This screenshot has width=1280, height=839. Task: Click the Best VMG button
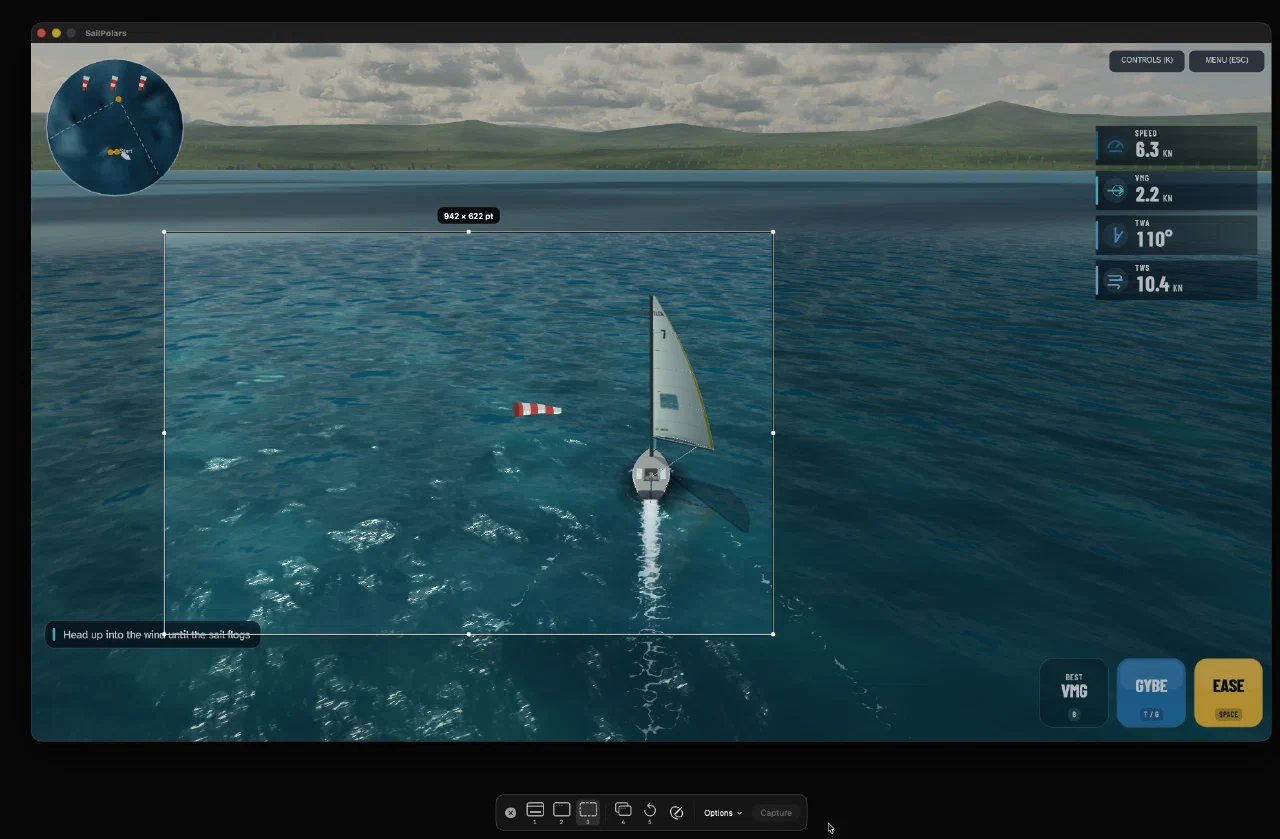pyautogui.click(x=1074, y=692)
